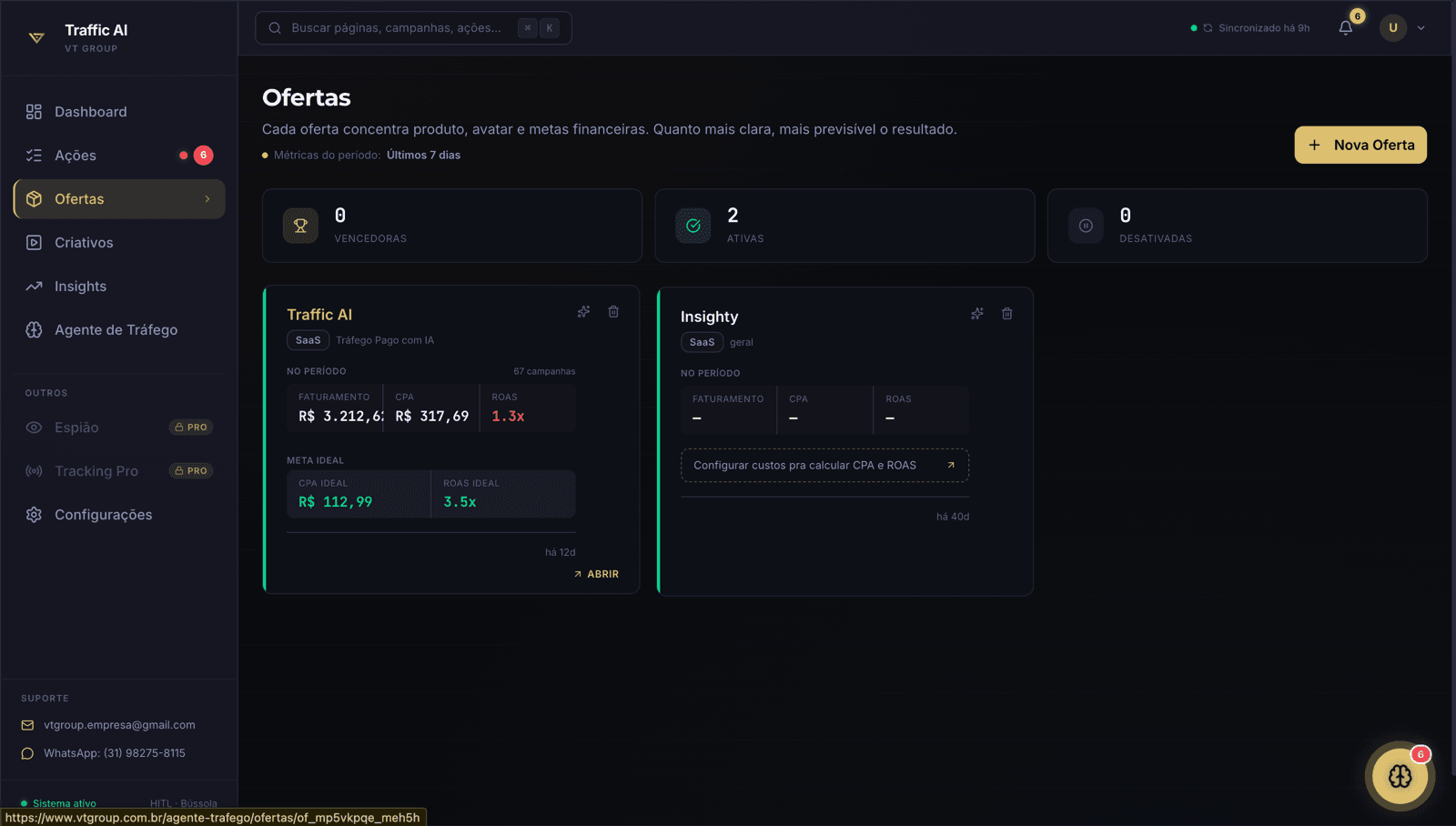This screenshot has width=1456, height=826.
Task: Click há 40d timestamp on Insighty
Action: 953,517
